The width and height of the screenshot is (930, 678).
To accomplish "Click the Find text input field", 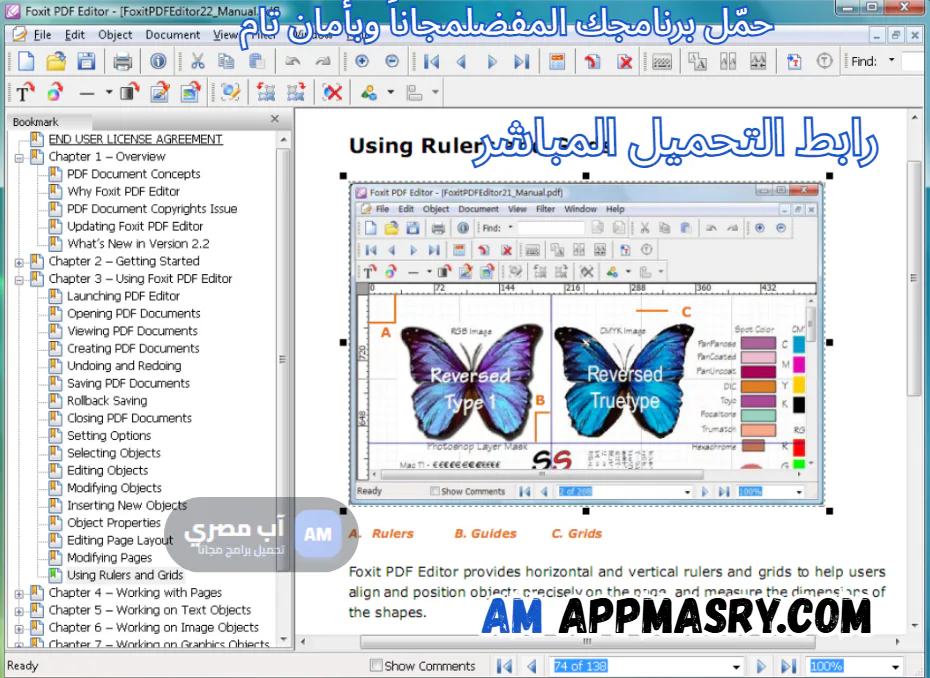I will point(915,61).
